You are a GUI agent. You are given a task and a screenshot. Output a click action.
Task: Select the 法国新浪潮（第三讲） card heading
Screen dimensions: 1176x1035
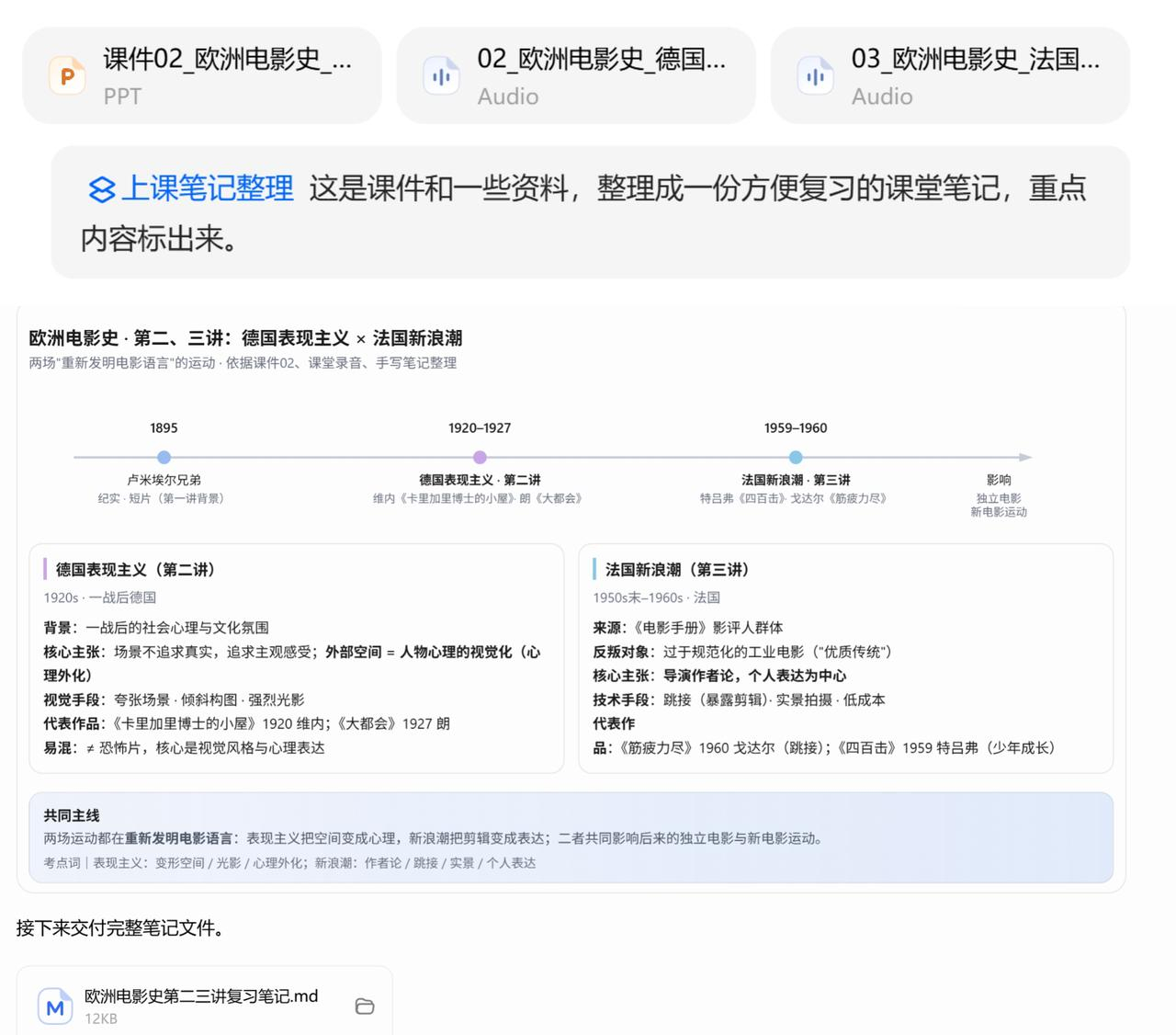tap(678, 570)
